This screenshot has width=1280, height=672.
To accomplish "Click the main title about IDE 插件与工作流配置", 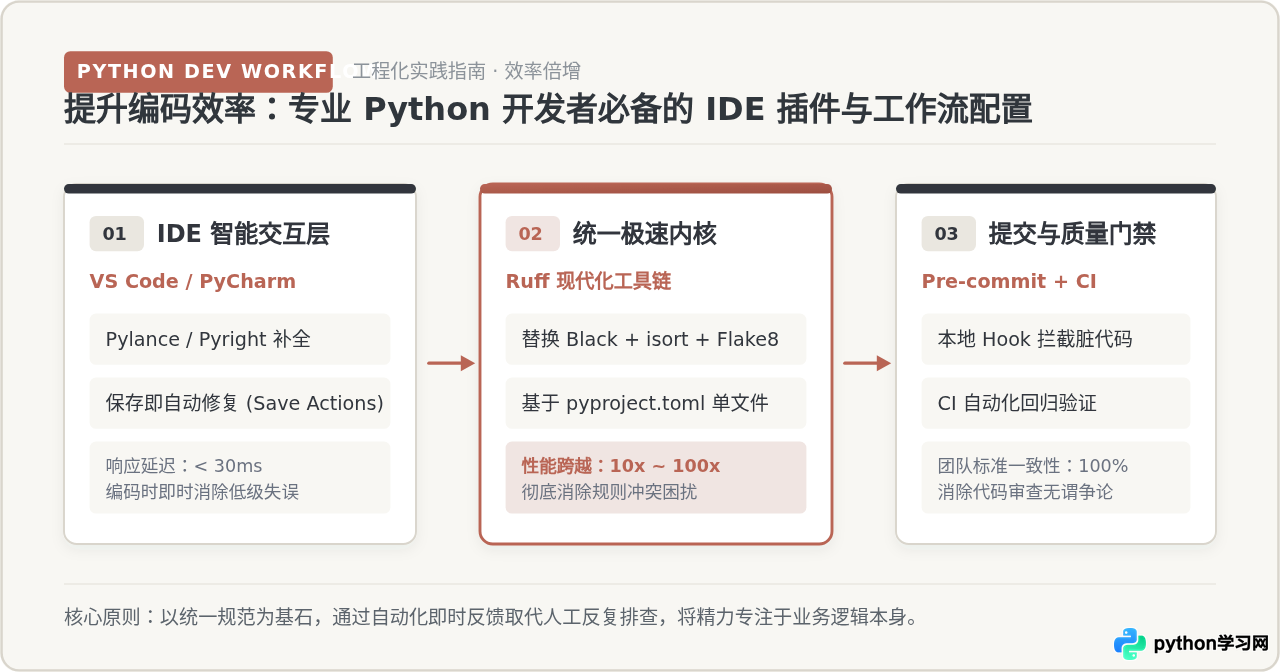I will (548, 109).
